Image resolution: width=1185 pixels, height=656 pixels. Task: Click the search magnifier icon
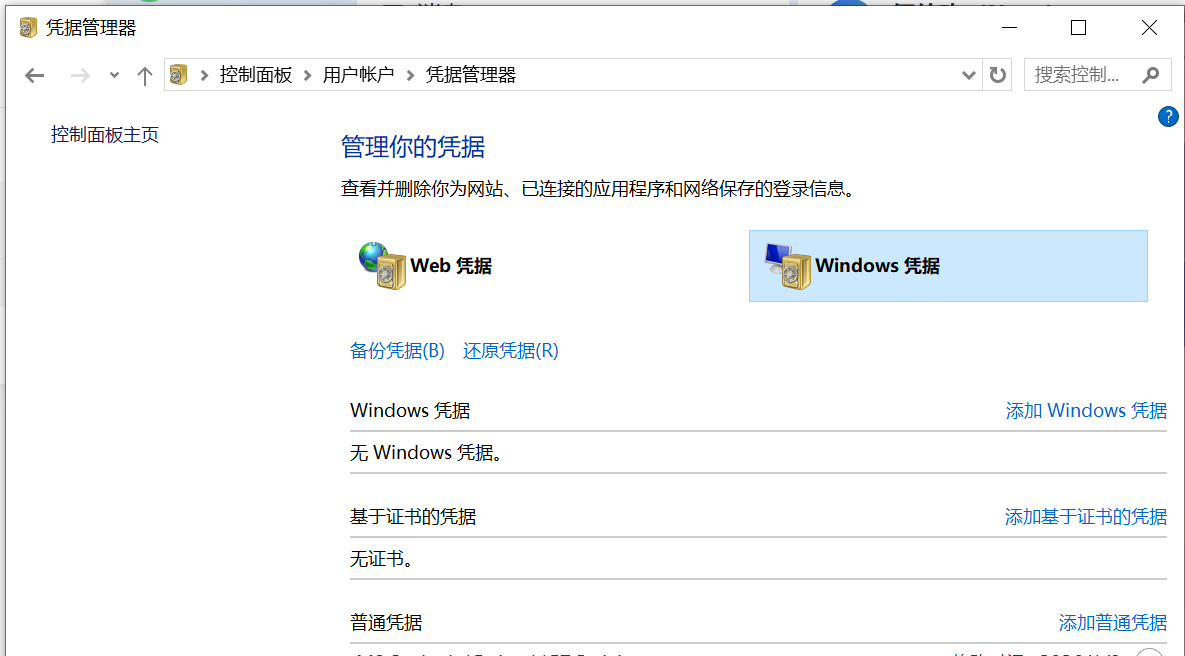pyautogui.click(x=1151, y=75)
